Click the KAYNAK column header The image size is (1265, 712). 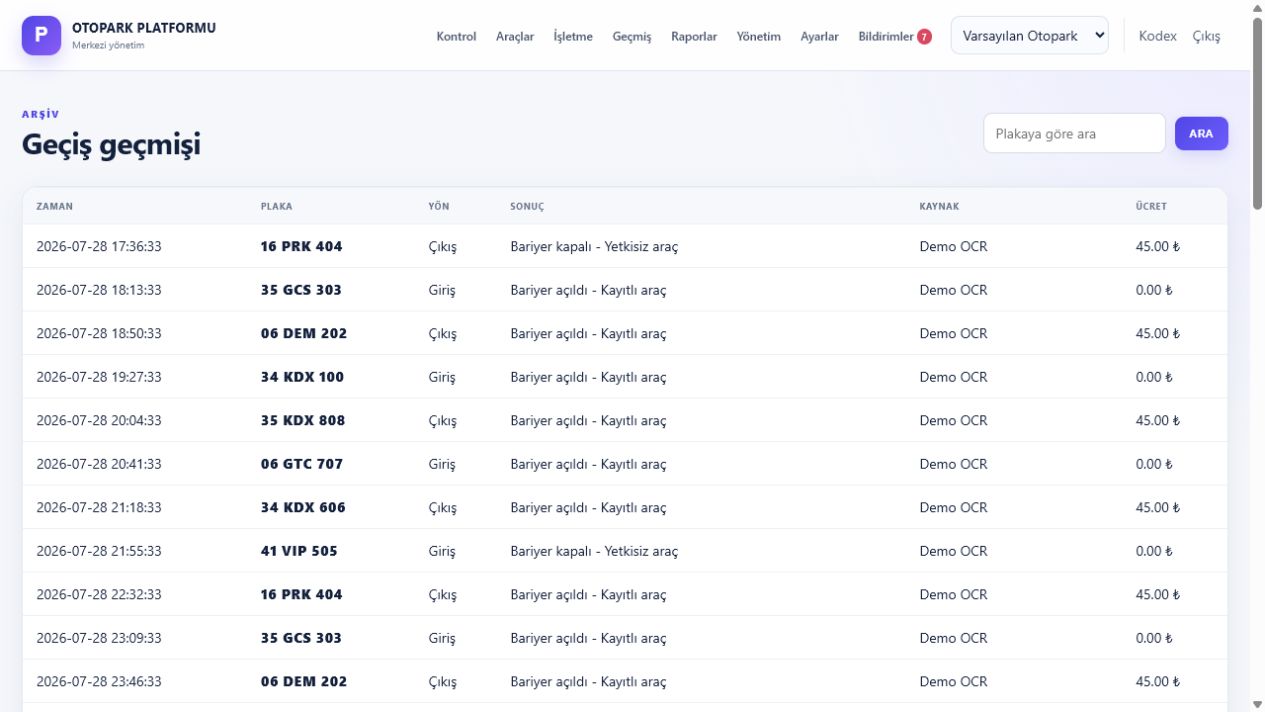point(939,206)
